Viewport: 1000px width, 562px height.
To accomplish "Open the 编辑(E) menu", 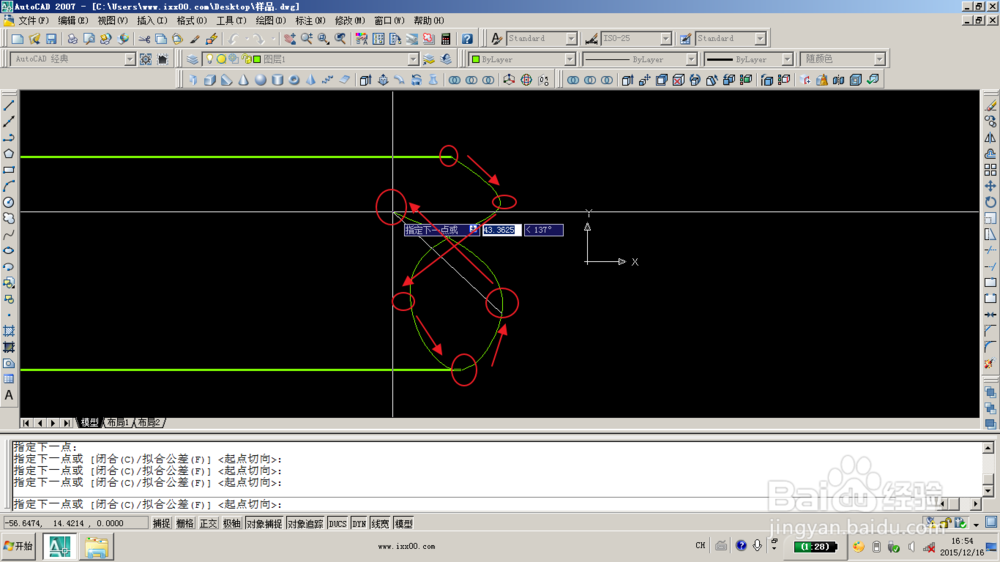I will pos(73,21).
